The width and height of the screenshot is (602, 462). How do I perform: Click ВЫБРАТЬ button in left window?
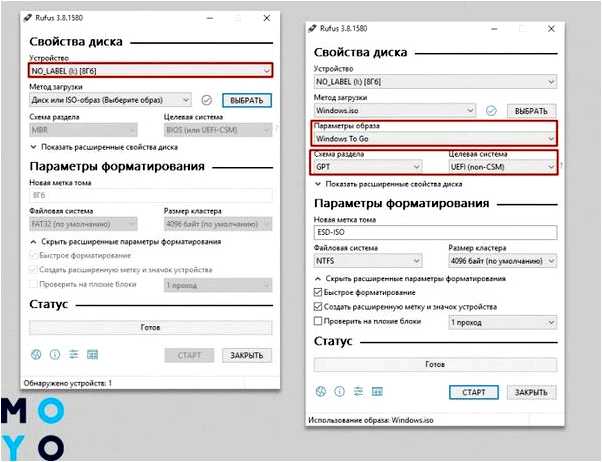point(247,100)
